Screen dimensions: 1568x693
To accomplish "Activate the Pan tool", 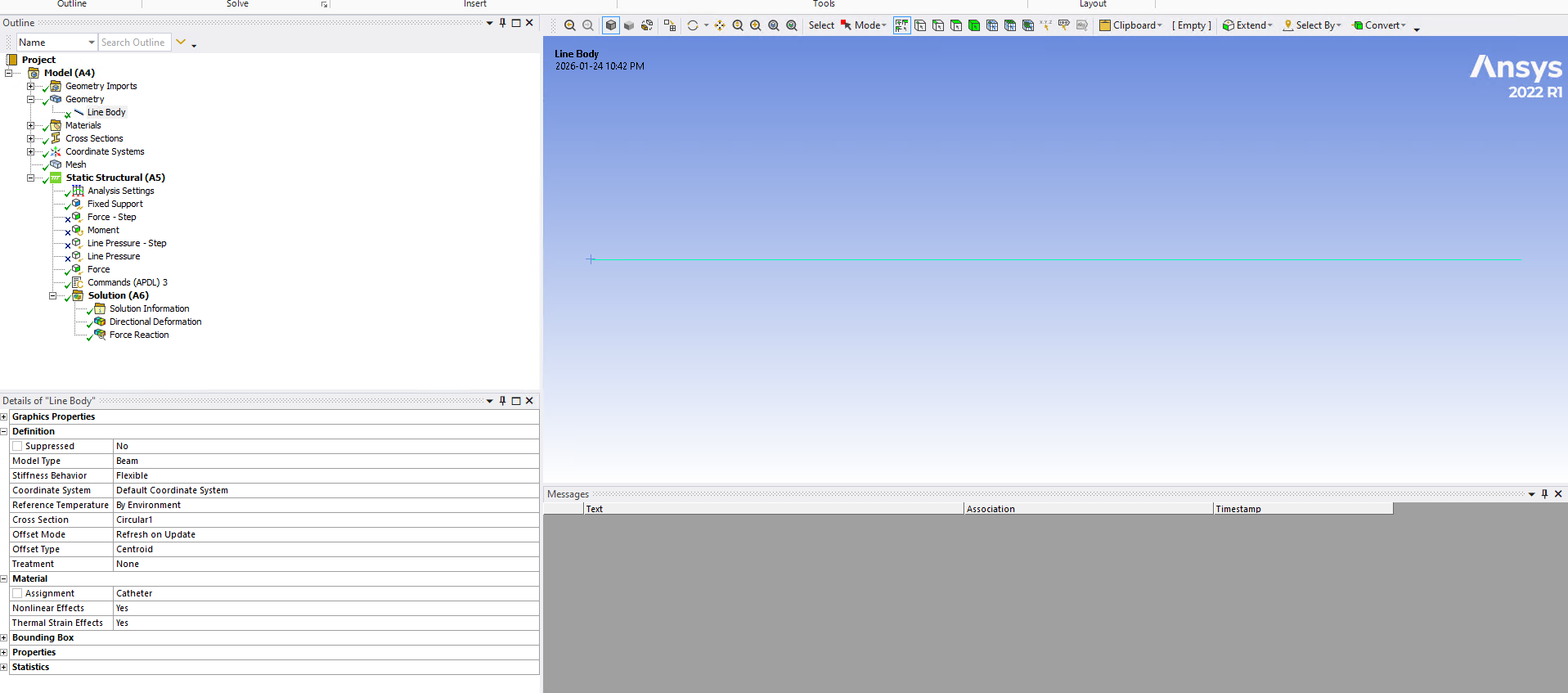I will (x=720, y=25).
